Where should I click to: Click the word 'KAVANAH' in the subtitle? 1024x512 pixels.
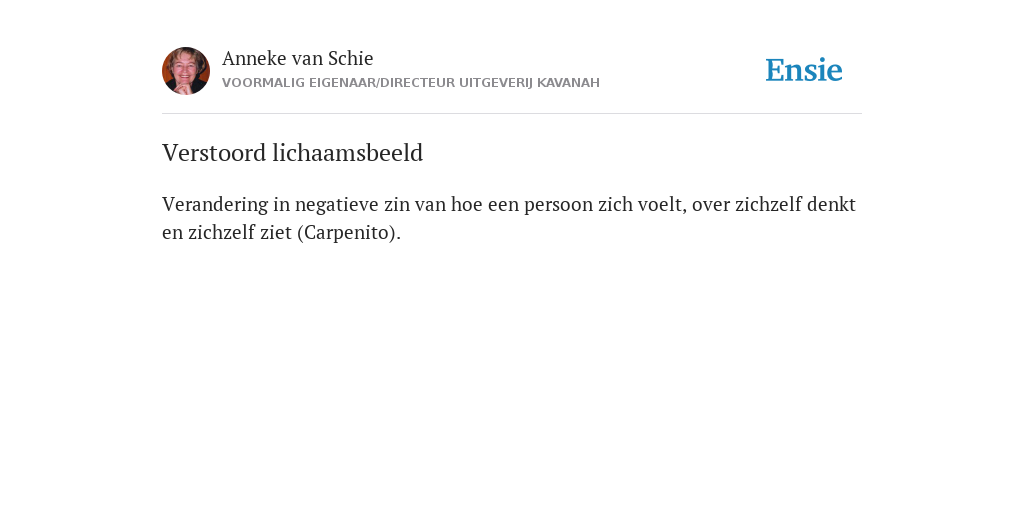coord(568,83)
